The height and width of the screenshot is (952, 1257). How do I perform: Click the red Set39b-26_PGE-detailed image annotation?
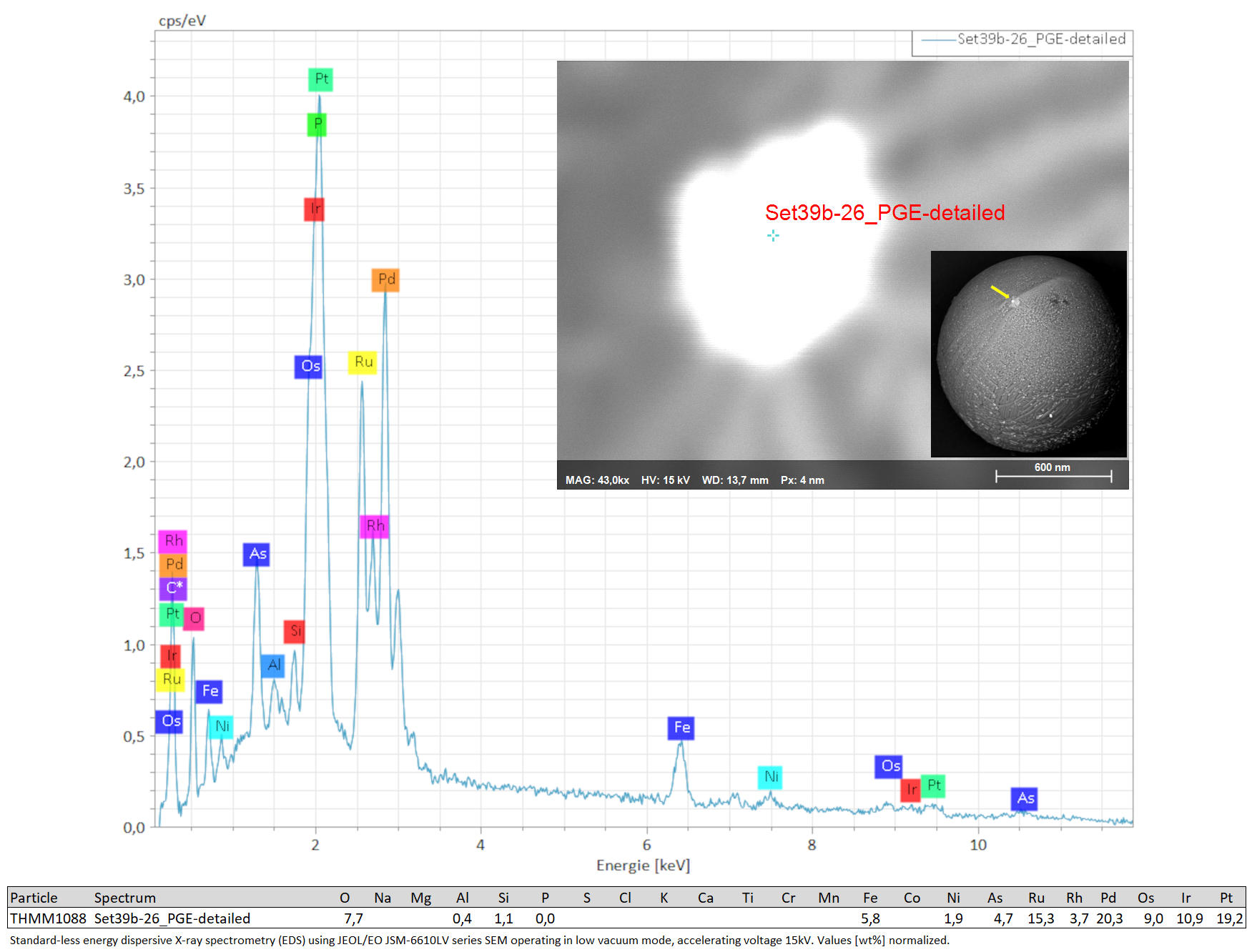pyautogui.click(x=884, y=213)
